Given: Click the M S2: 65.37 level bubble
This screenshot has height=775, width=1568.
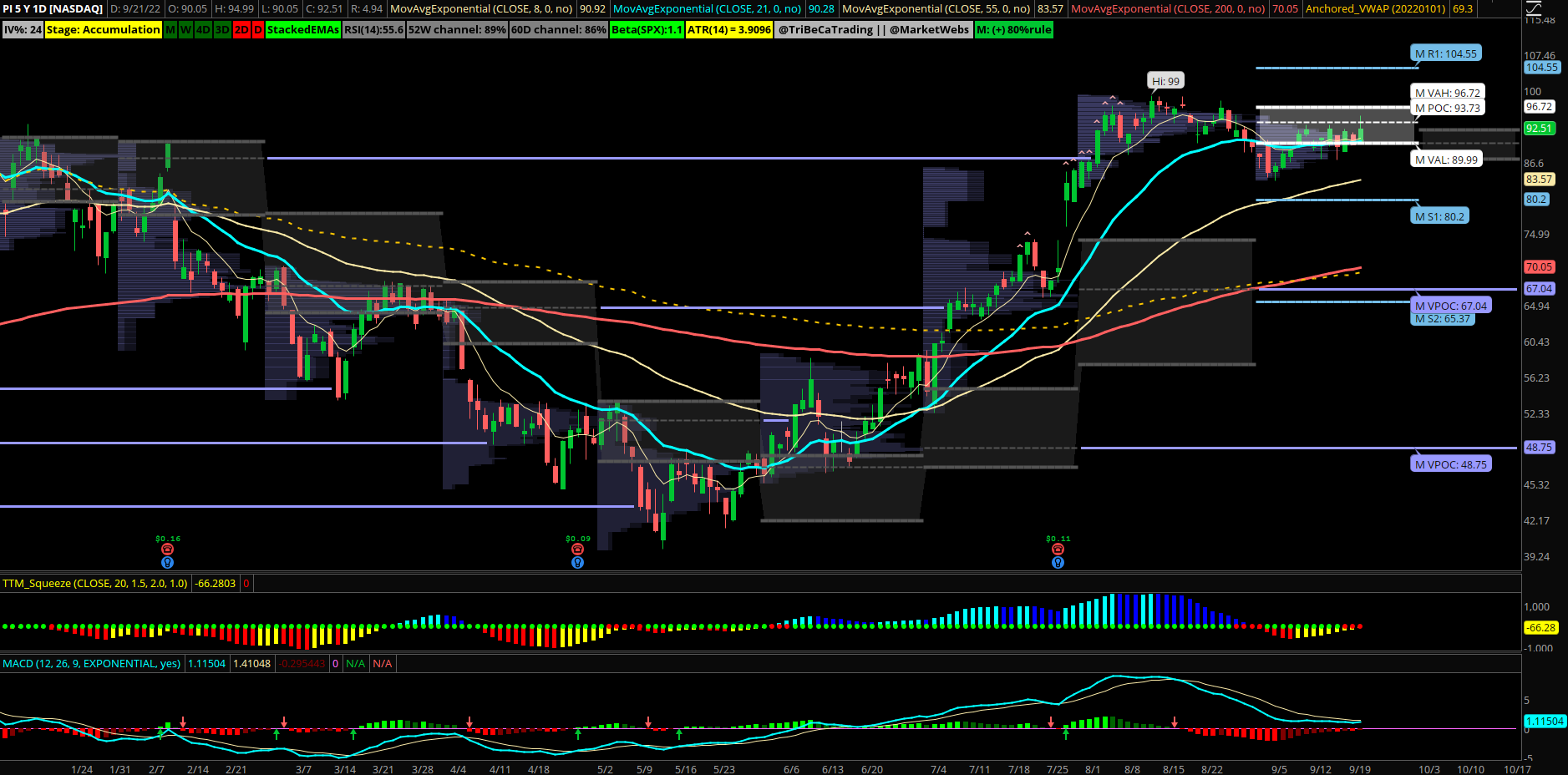Looking at the screenshot, I should click(1443, 319).
